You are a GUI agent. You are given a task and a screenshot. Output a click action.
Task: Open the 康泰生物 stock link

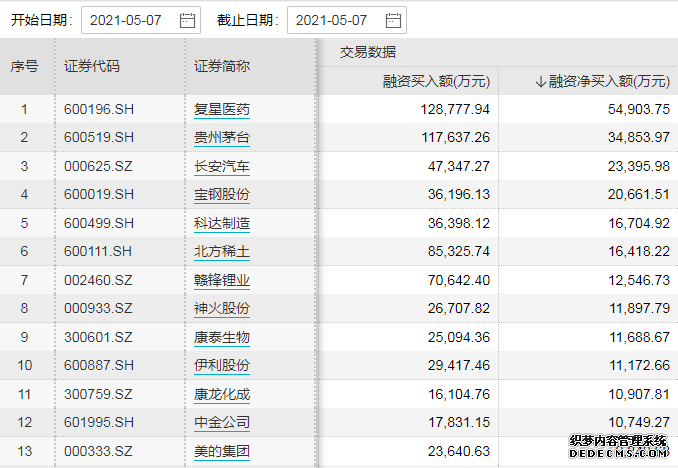[222, 337]
